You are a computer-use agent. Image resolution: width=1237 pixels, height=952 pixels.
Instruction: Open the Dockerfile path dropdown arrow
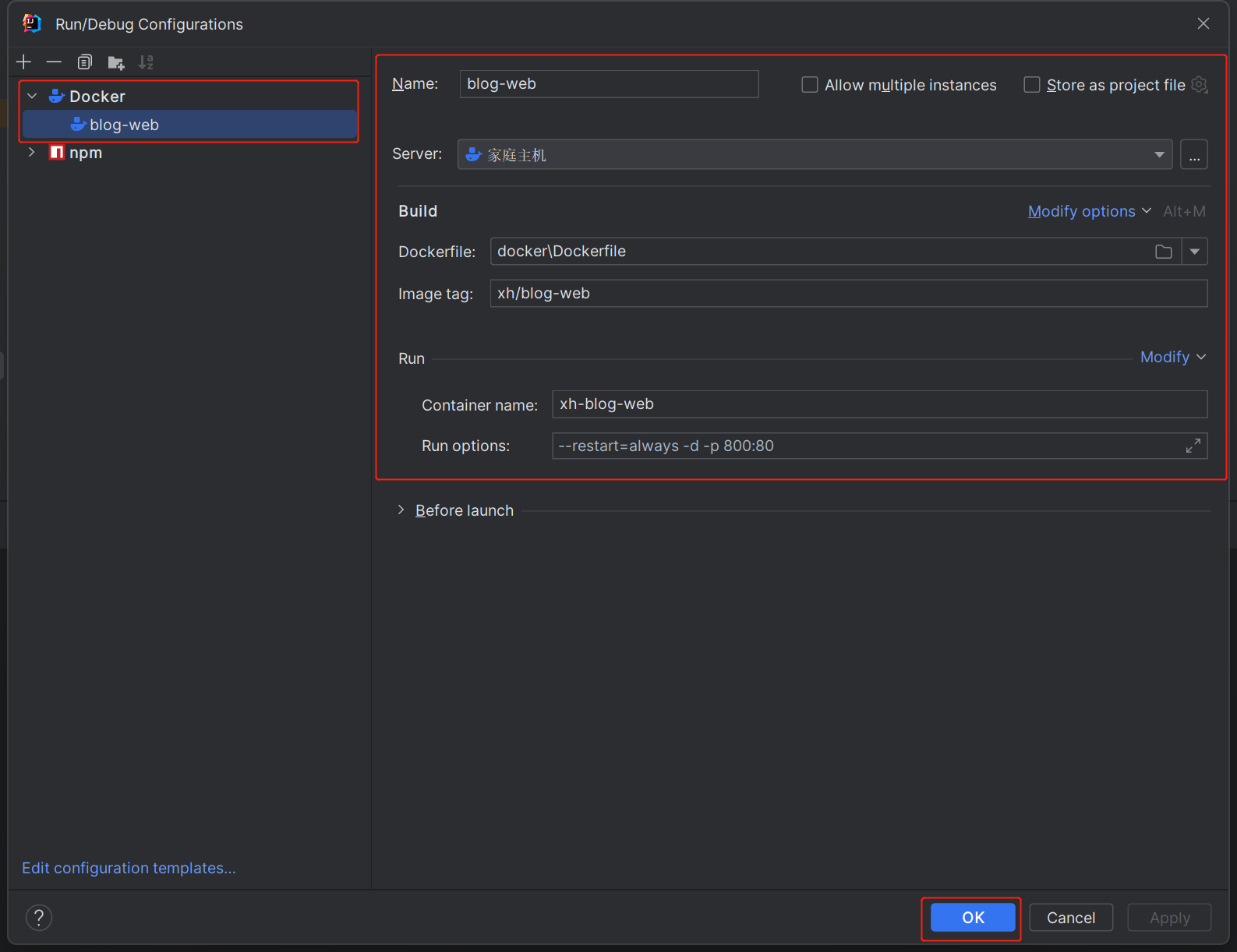click(x=1194, y=252)
